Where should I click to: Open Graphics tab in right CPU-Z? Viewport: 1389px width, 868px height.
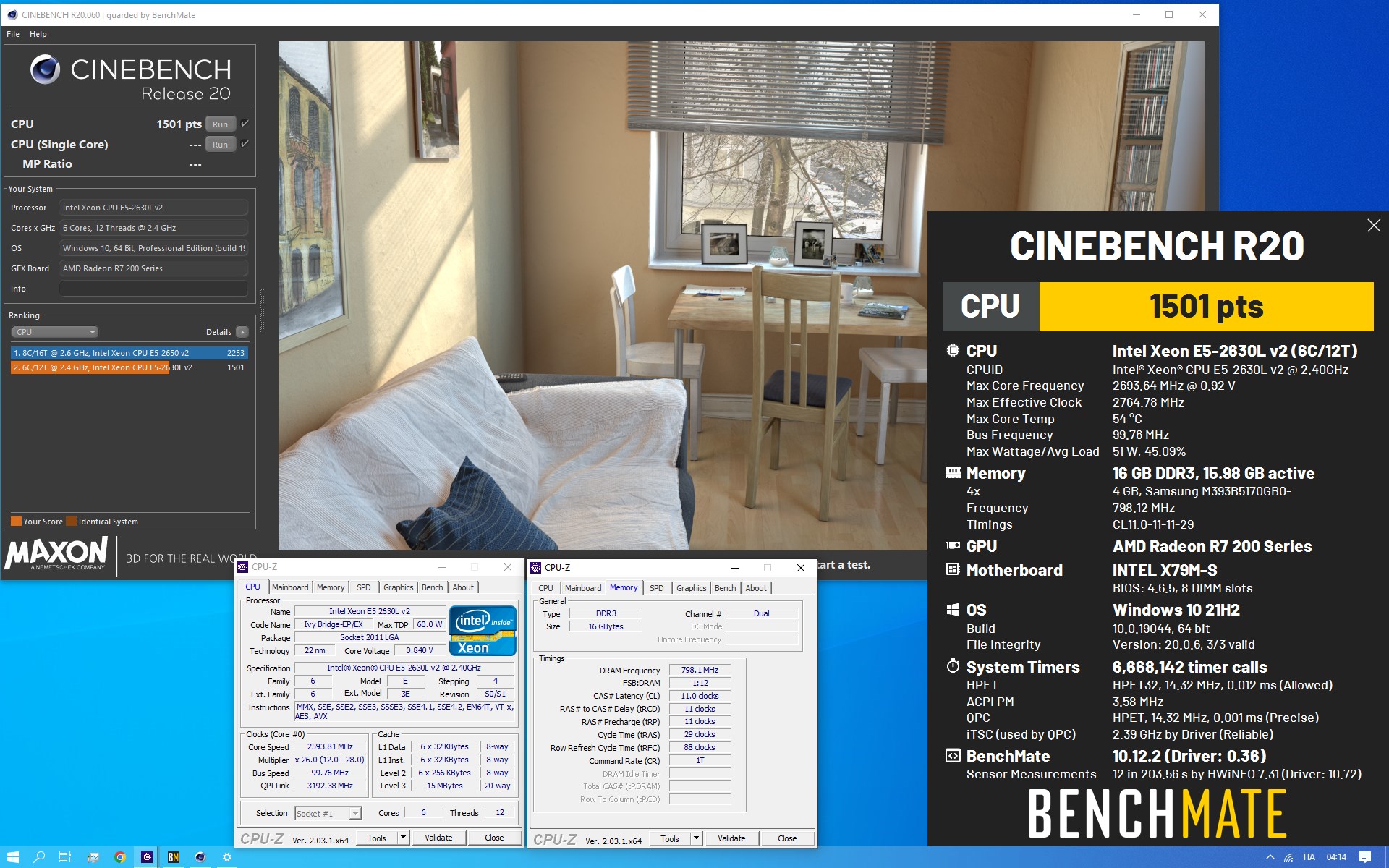click(x=692, y=588)
